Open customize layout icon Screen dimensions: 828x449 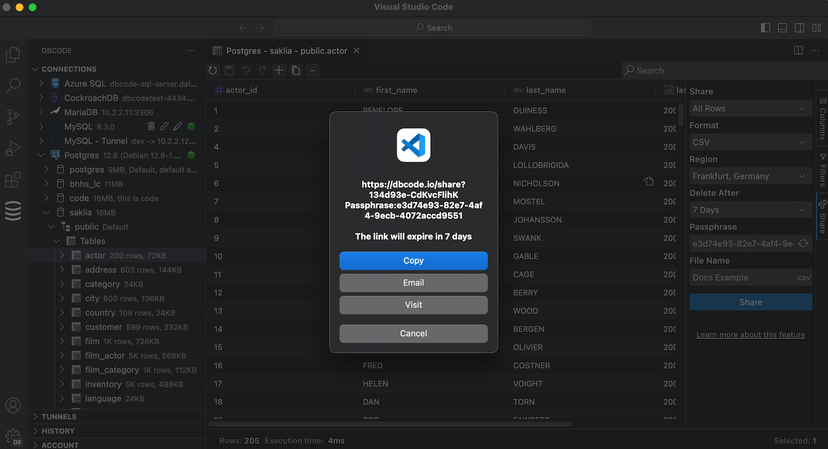point(817,27)
